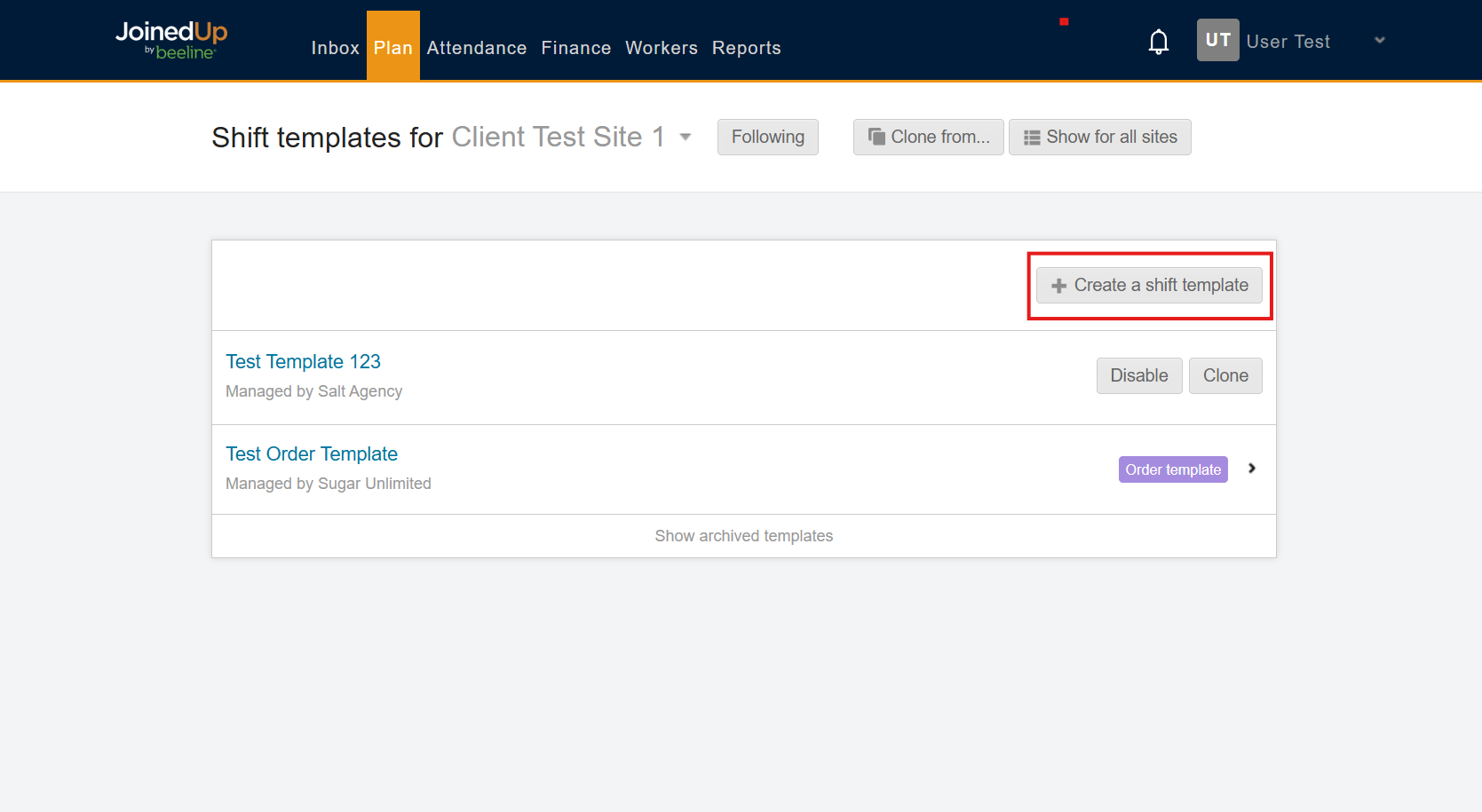
Task: Toggle the Following button
Action: point(767,137)
